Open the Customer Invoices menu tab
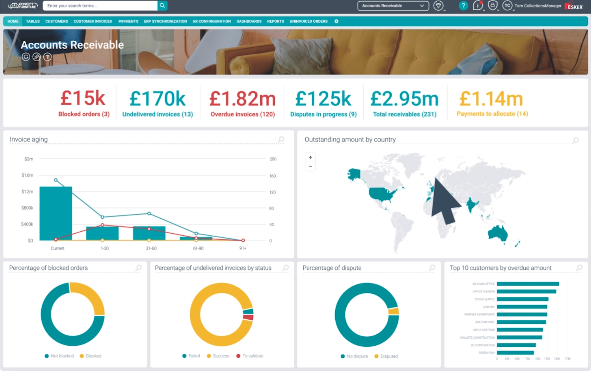 (93, 21)
